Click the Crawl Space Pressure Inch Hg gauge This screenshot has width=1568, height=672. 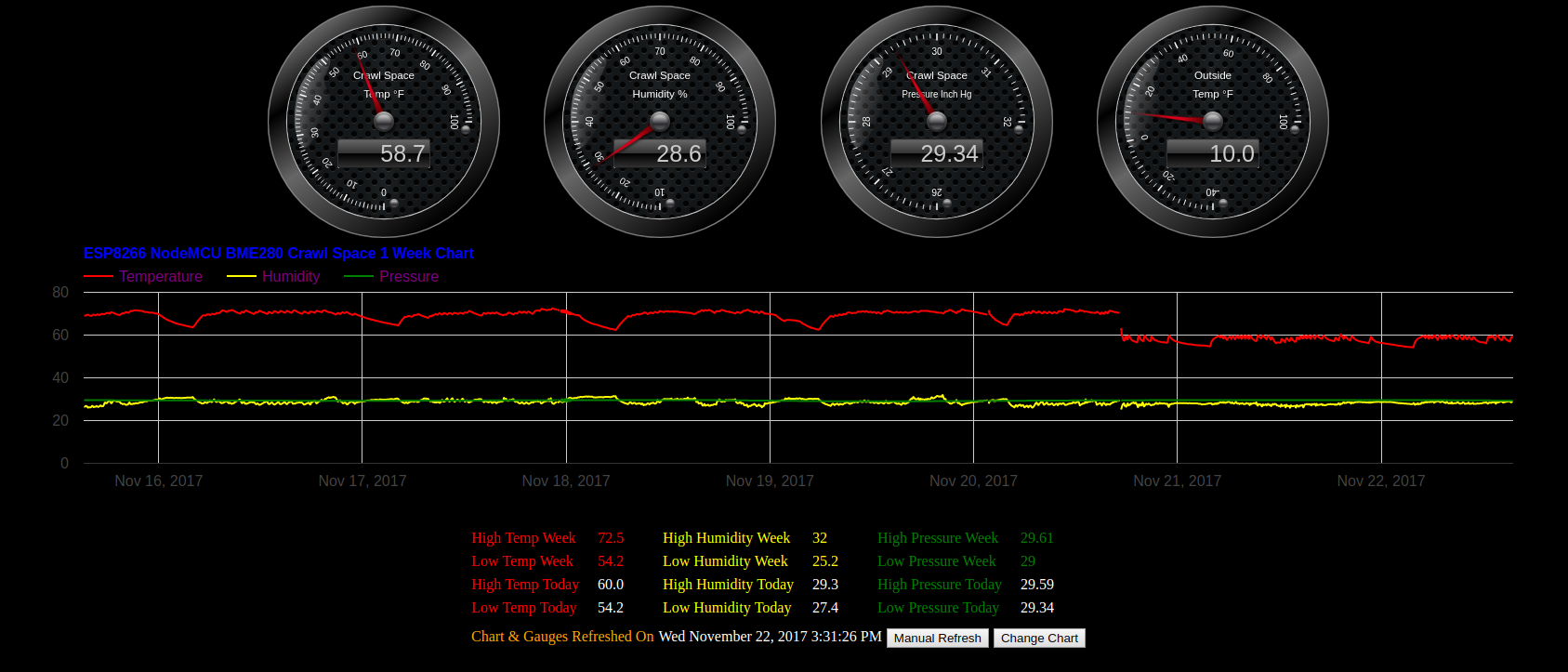point(937,122)
